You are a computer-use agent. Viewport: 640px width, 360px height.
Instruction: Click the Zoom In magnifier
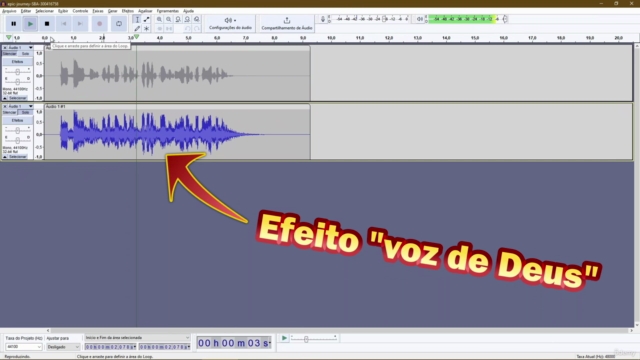coord(160,20)
